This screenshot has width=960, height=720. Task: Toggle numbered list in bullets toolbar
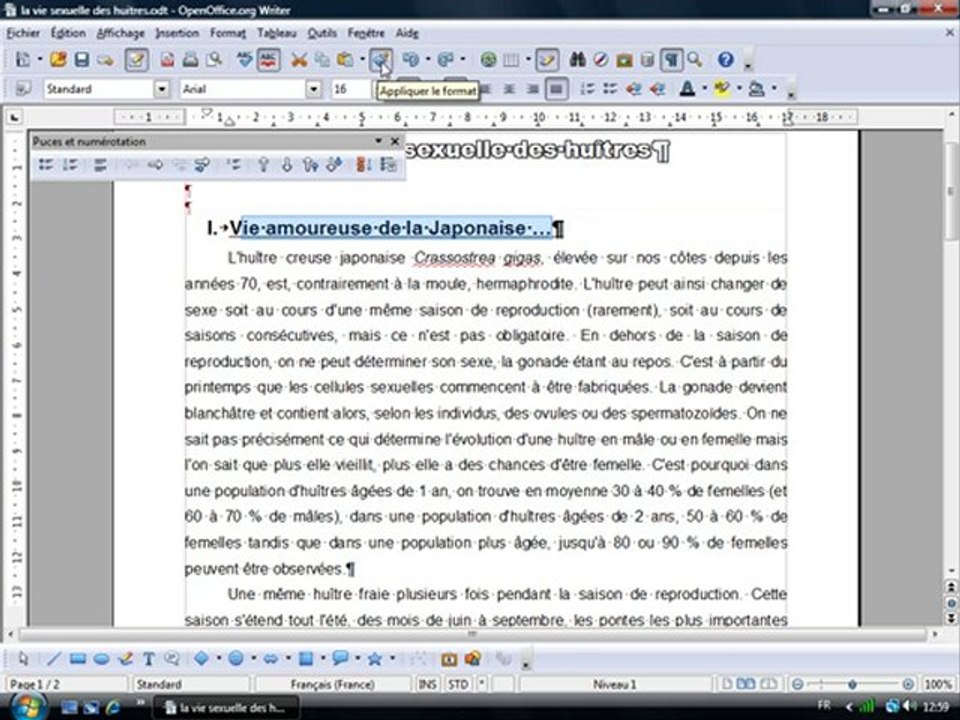[x=70, y=164]
